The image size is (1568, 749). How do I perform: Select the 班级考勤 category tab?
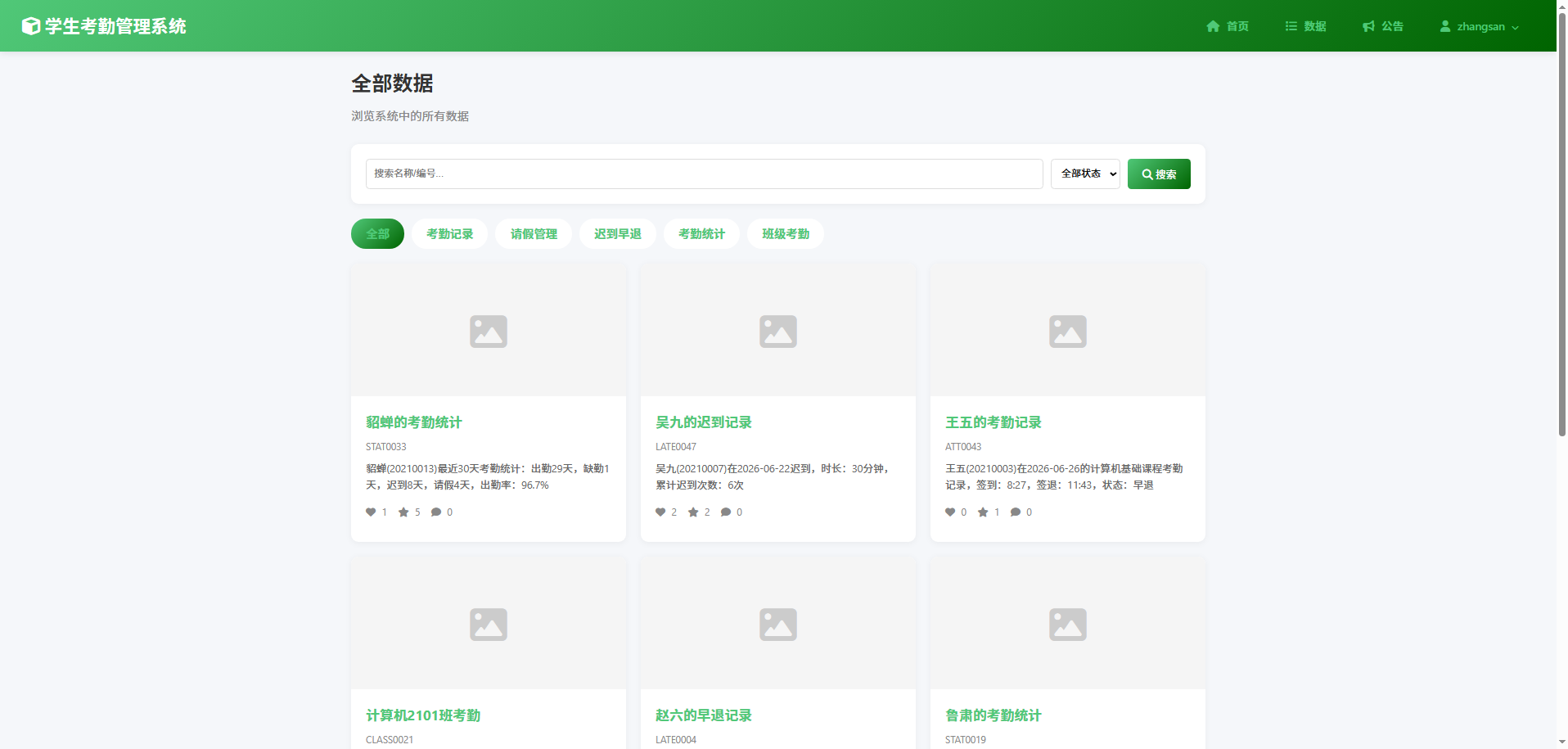click(x=786, y=233)
